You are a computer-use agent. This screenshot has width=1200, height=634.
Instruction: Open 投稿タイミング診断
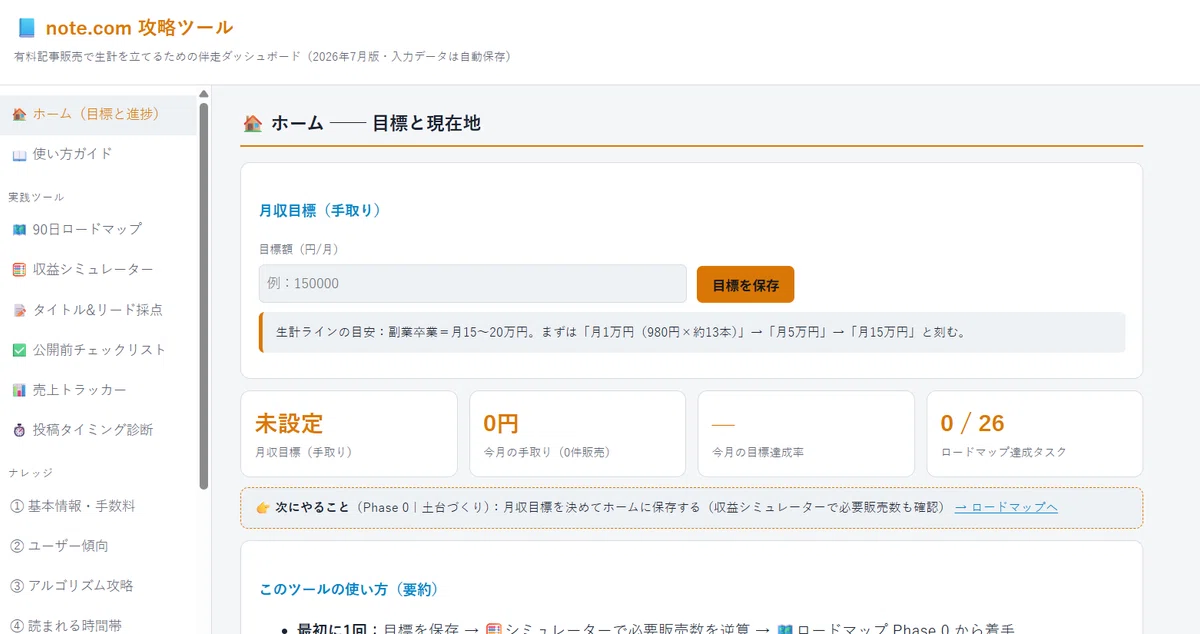(x=98, y=429)
